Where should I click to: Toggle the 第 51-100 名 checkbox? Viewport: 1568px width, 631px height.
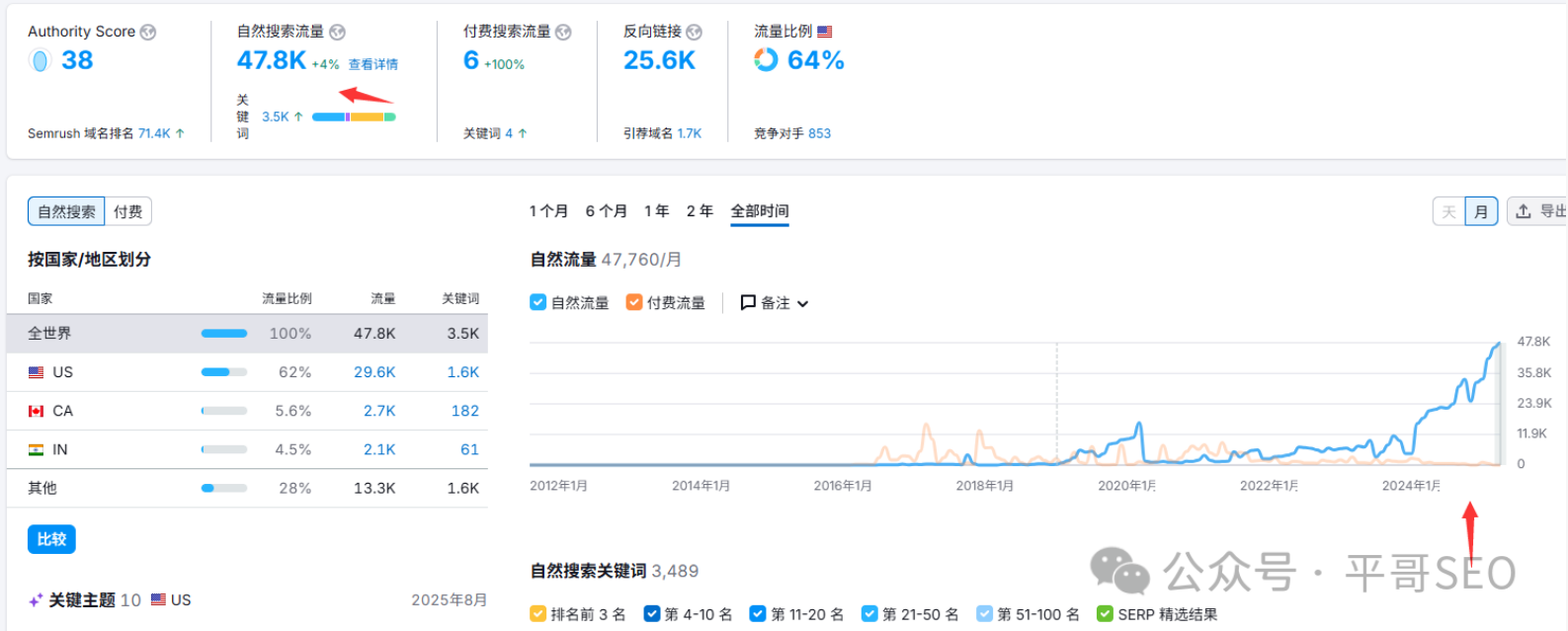click(985, 613)
